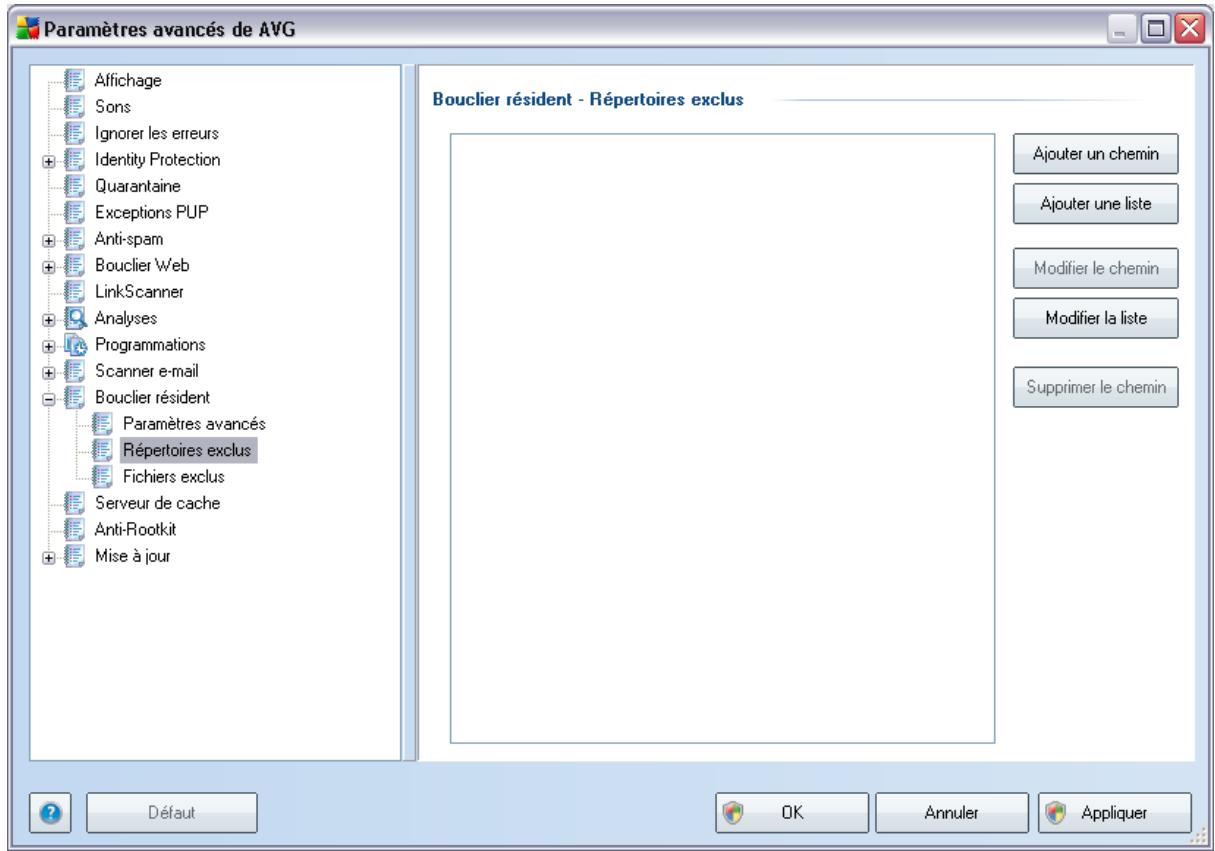
Task: Expand the Bouclier Web node
Action: [48, 266]
